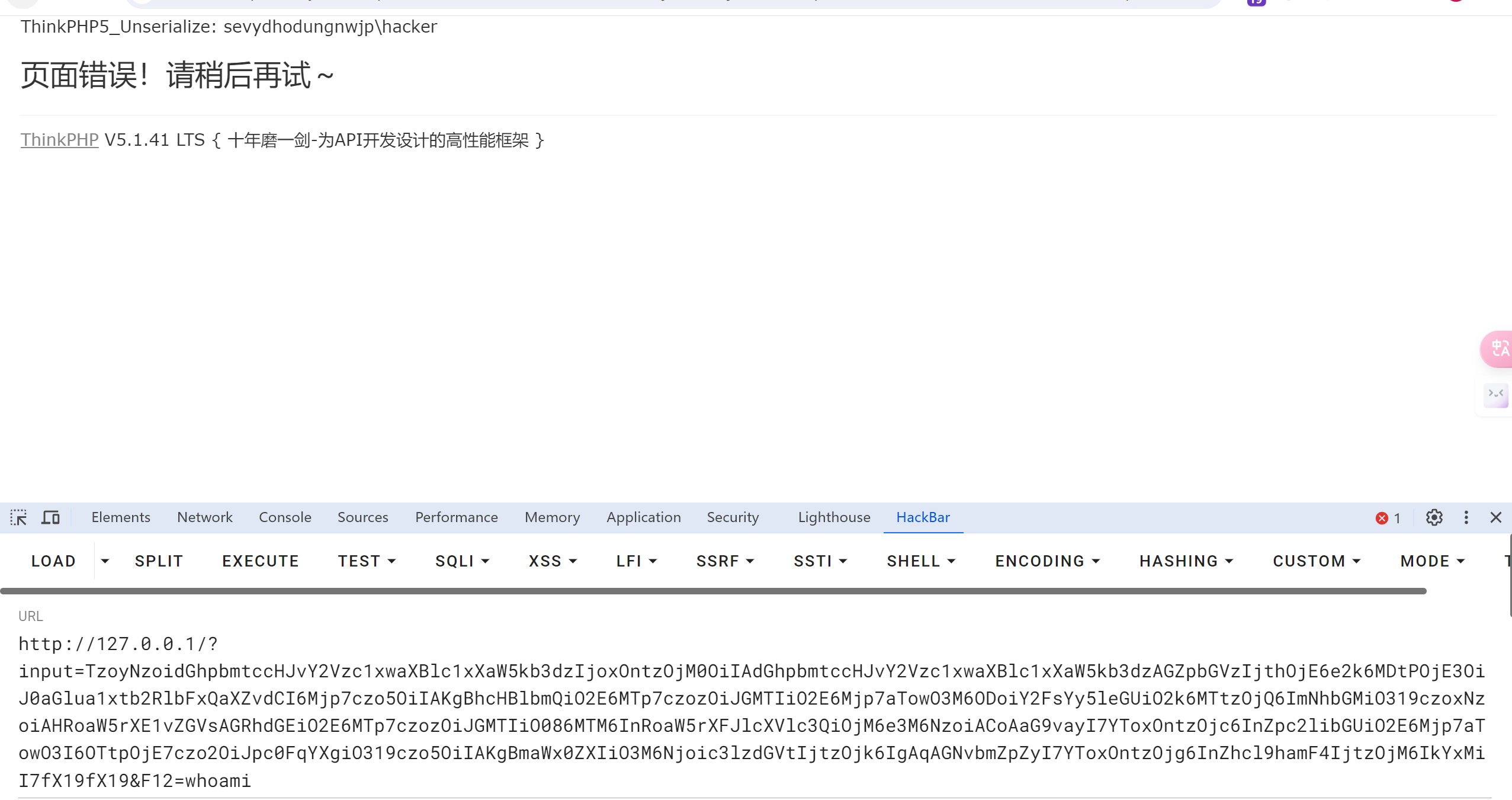Viewport: 1512px width, 800px height.
Task: Activate the inspect element picker icon
Action: (x=18, y=517)
